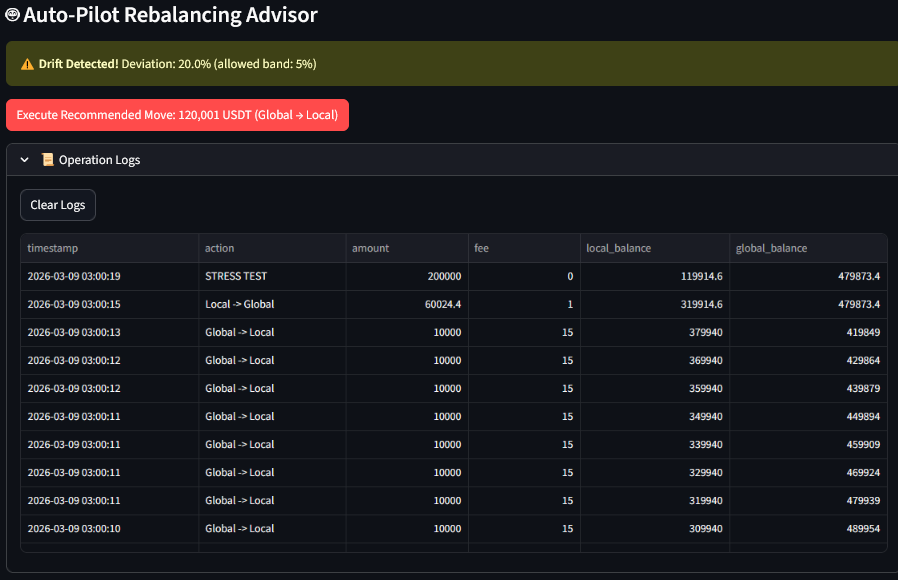The width and height of the screenshot is (898, 580).
Task: Click the warning triangle icon in drift alert
Action: 27,64
